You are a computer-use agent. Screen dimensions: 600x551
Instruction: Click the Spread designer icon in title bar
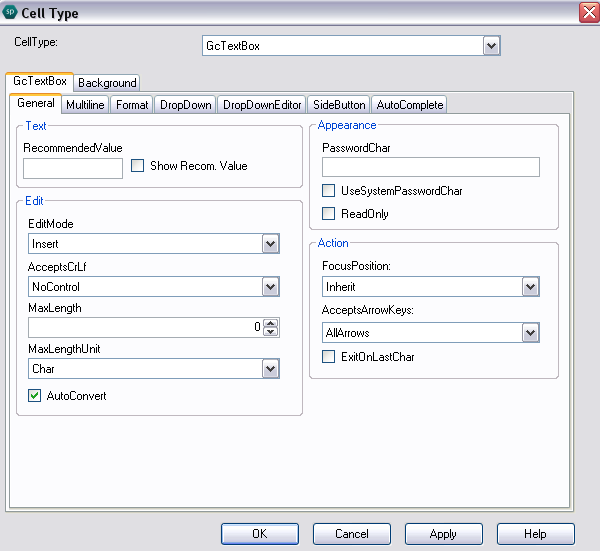(x=10, y=12)
